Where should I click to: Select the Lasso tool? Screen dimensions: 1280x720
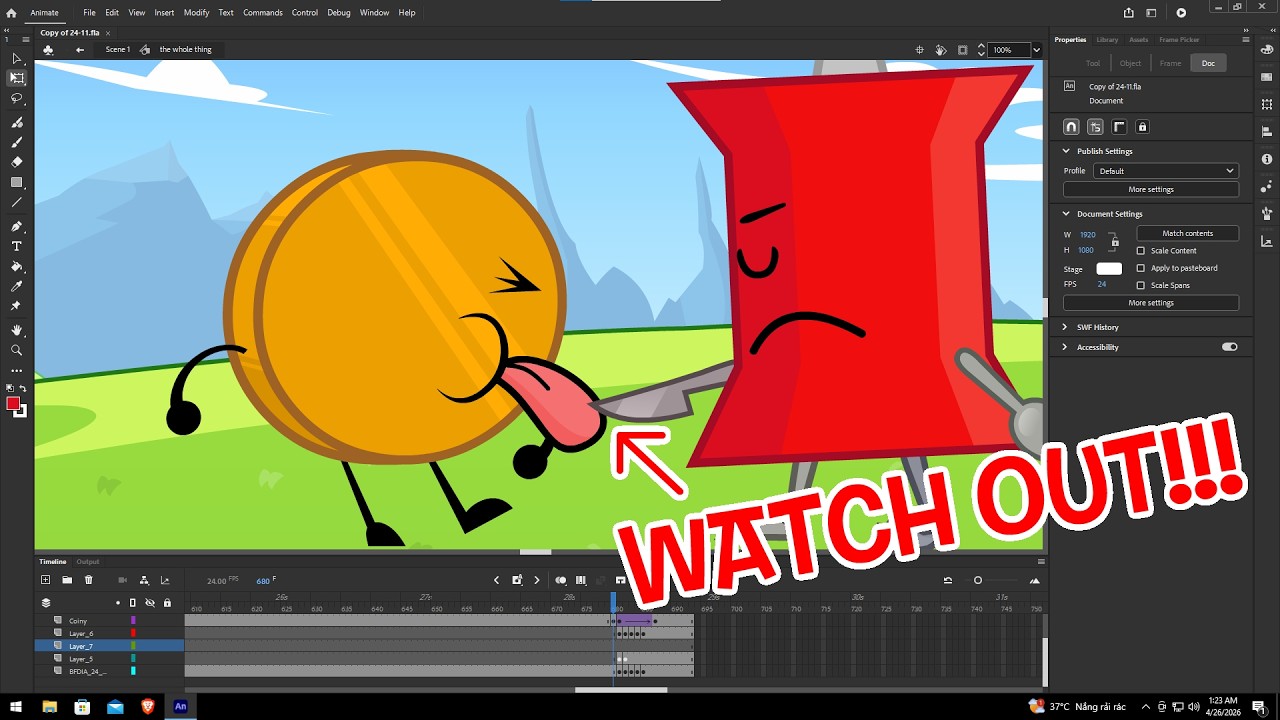coord(16,99)
